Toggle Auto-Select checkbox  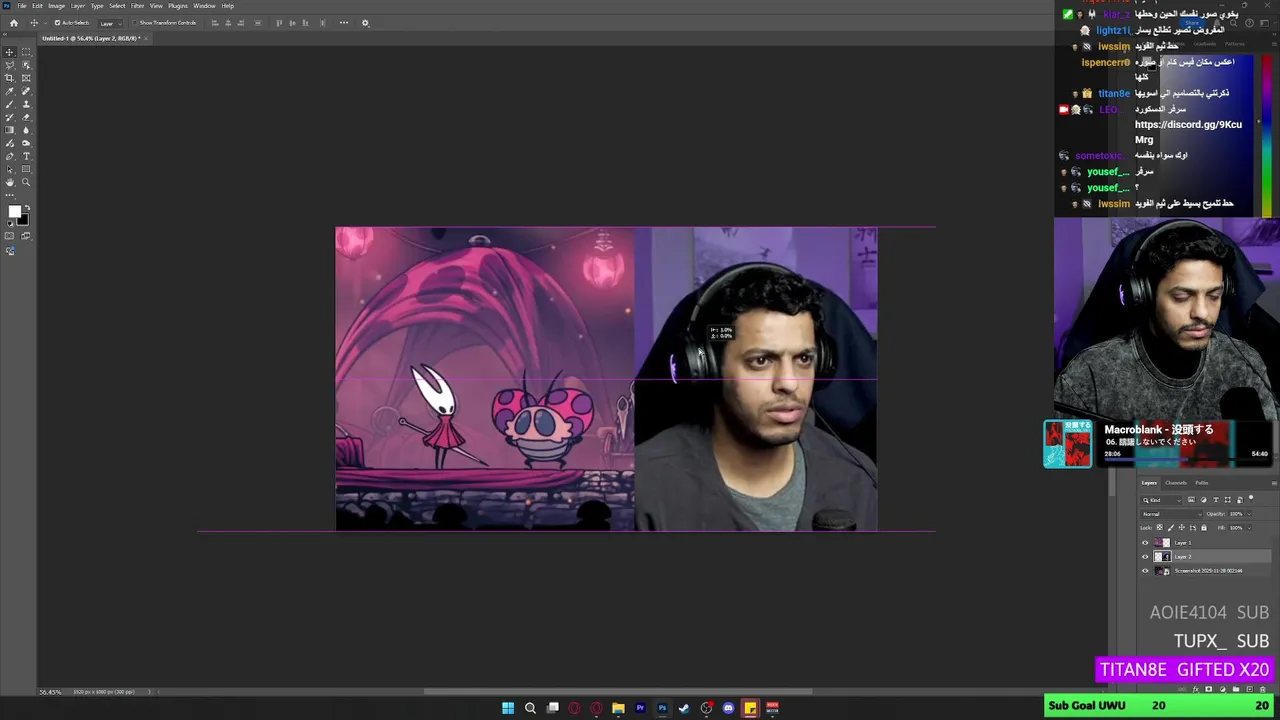[x=58, y=23]
